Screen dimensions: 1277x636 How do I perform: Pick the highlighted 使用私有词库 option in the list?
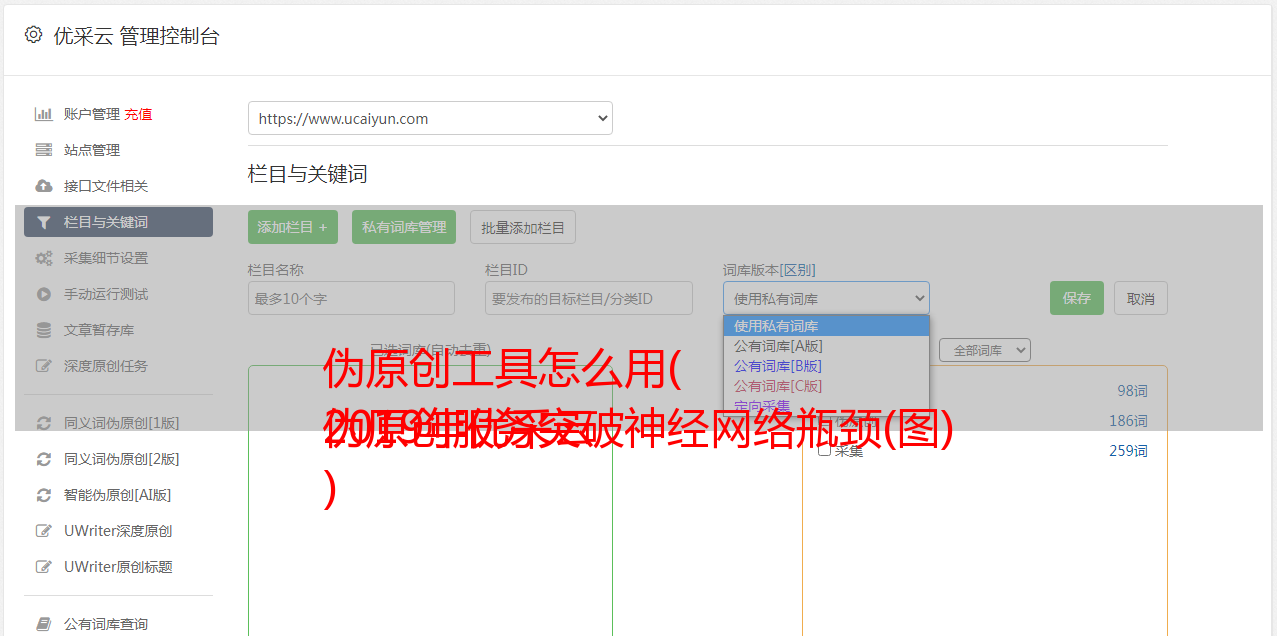(826, 326)
